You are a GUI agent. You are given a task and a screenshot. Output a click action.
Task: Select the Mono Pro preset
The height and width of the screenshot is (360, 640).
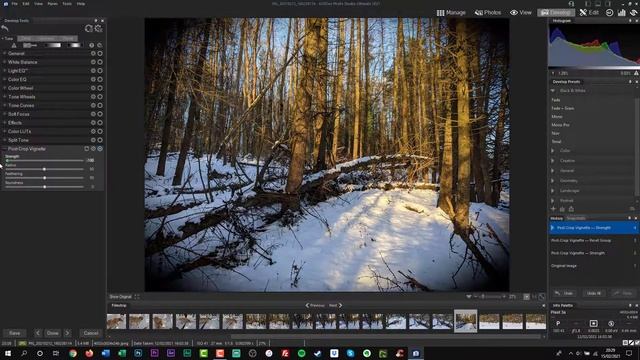point(560,125)
